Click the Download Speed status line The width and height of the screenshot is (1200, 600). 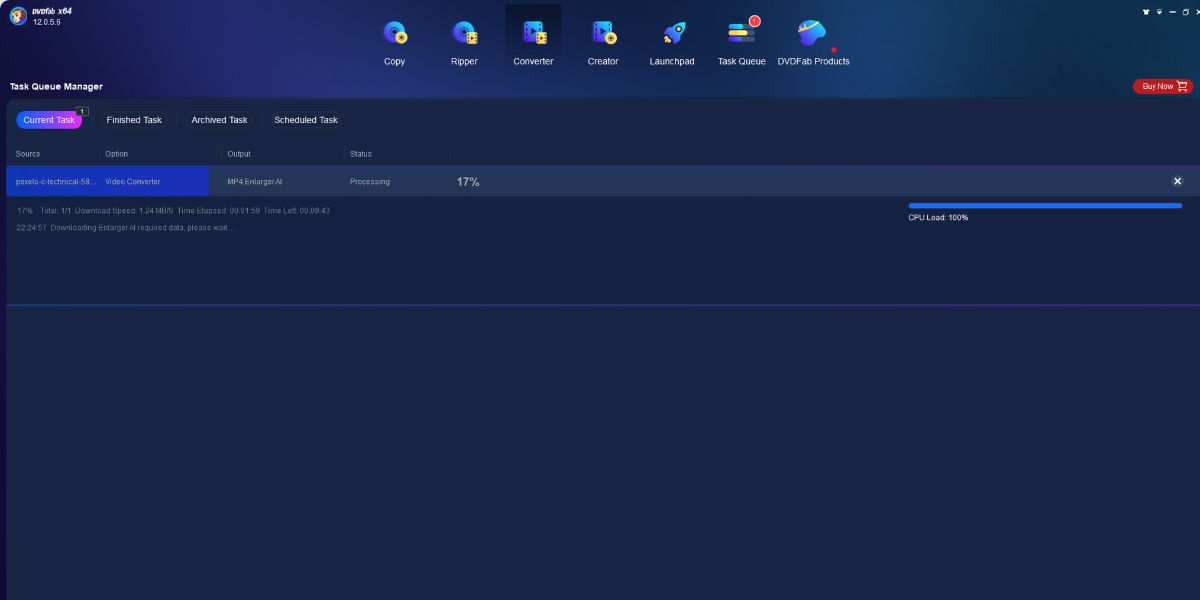point(173,211)
